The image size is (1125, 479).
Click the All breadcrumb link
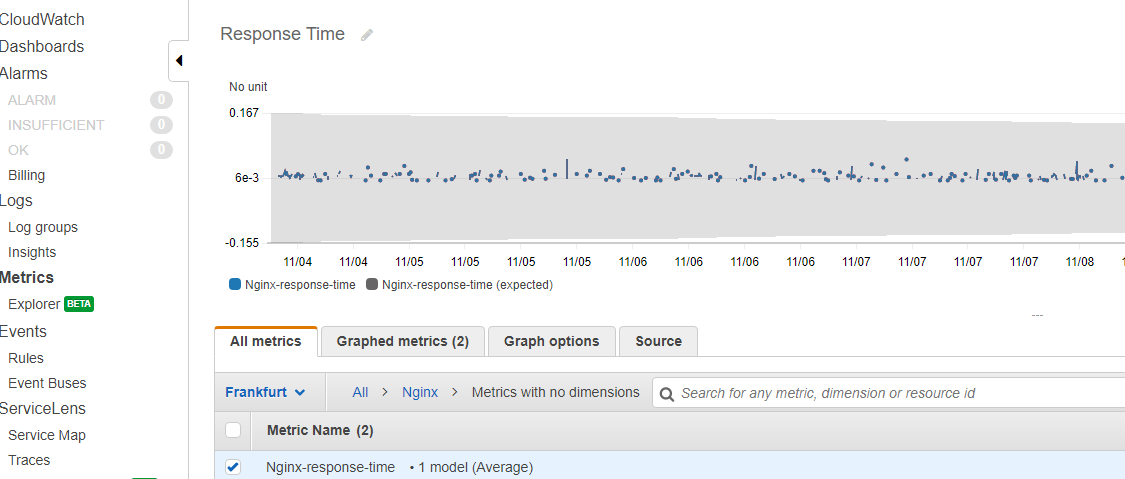click(x=360, y=392)
